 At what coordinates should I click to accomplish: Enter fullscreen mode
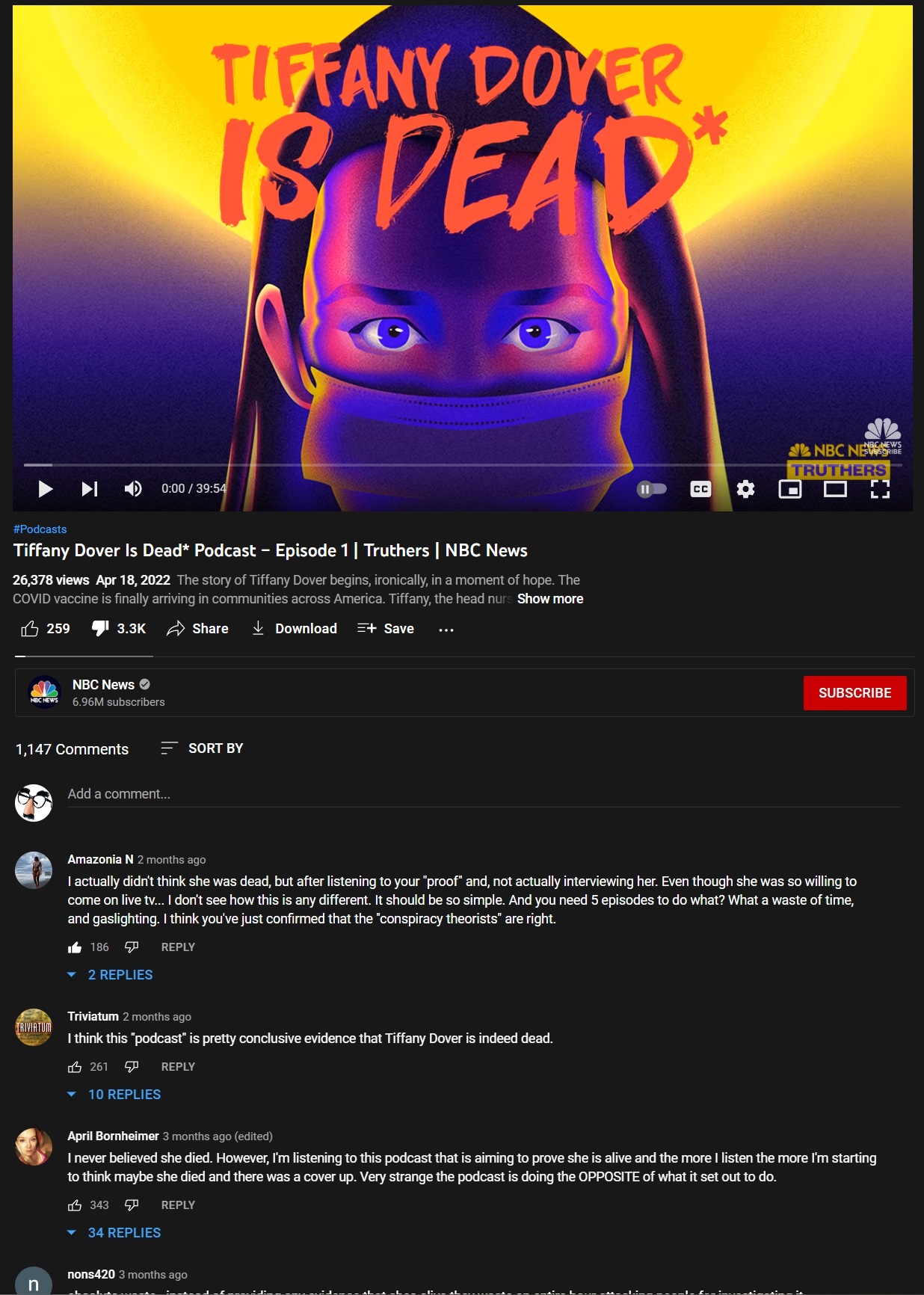click(880, 489)
